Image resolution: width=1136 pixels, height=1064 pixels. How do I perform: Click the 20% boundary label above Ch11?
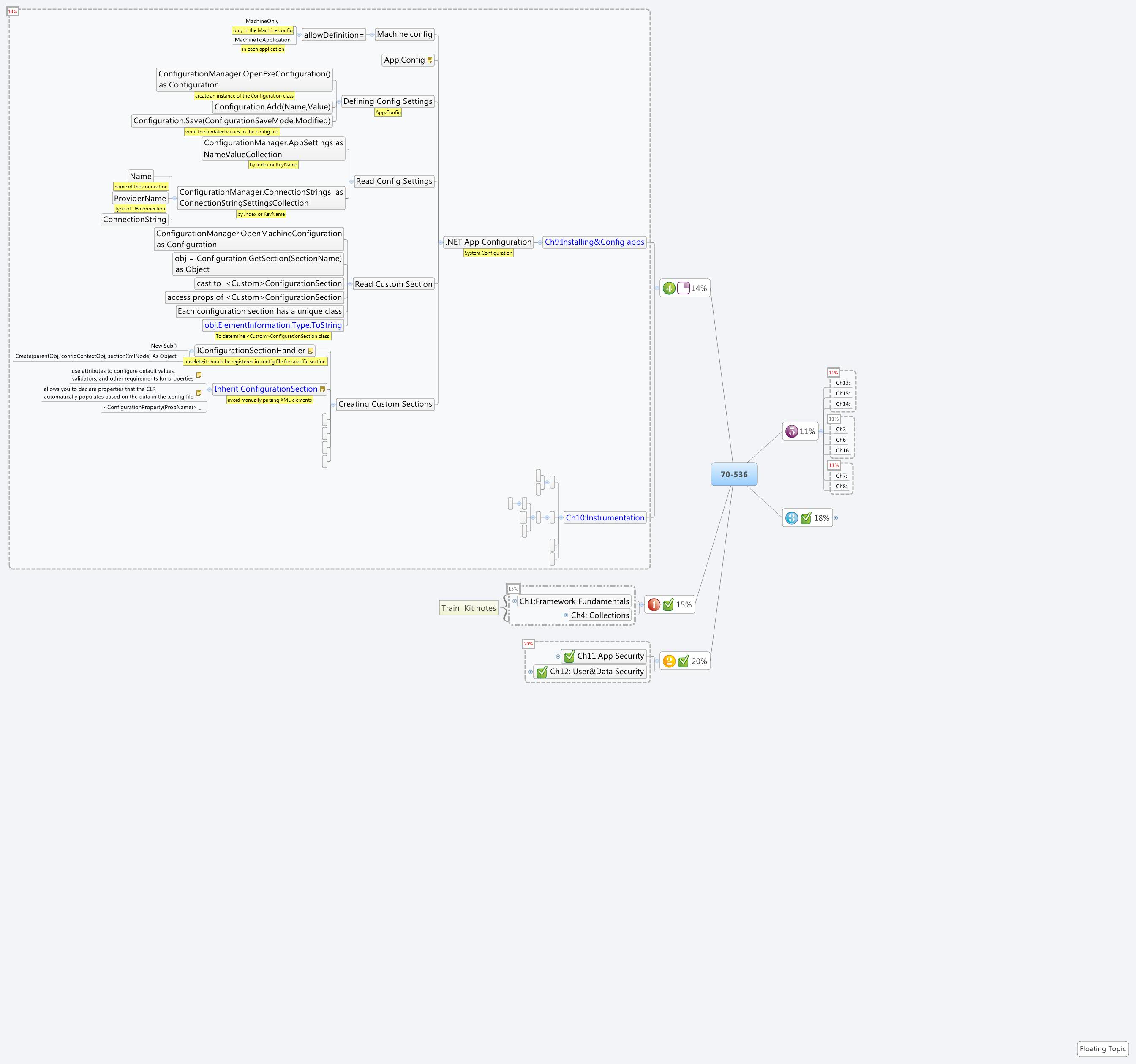[528, 644]
